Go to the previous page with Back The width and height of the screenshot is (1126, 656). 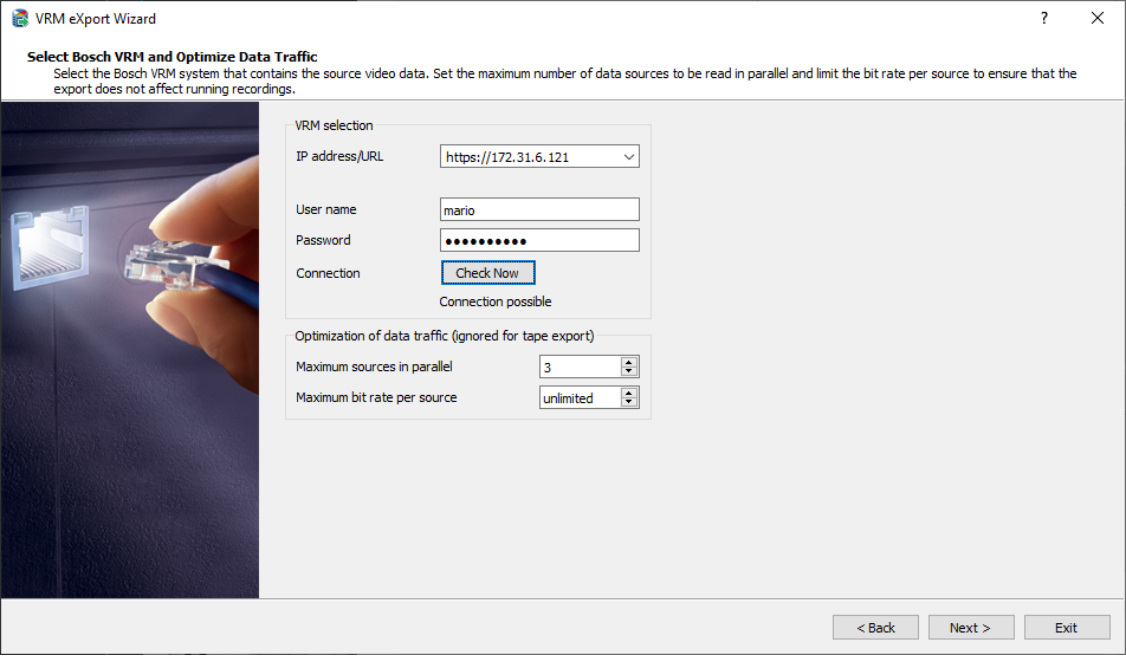coord(875,628)
